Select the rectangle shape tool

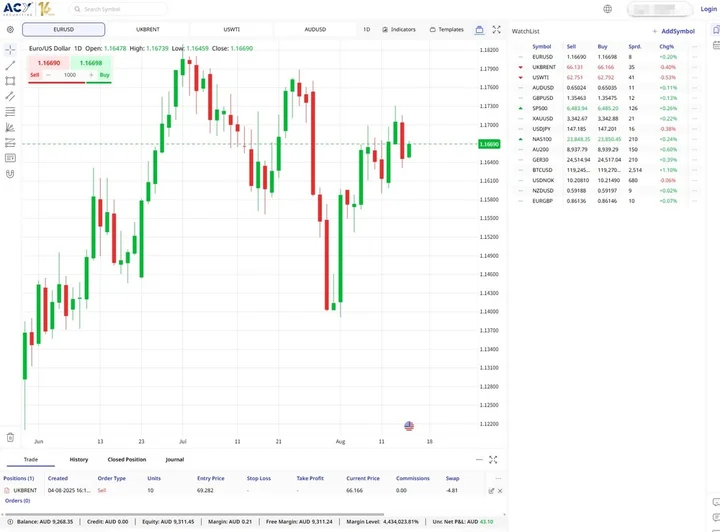10,81
